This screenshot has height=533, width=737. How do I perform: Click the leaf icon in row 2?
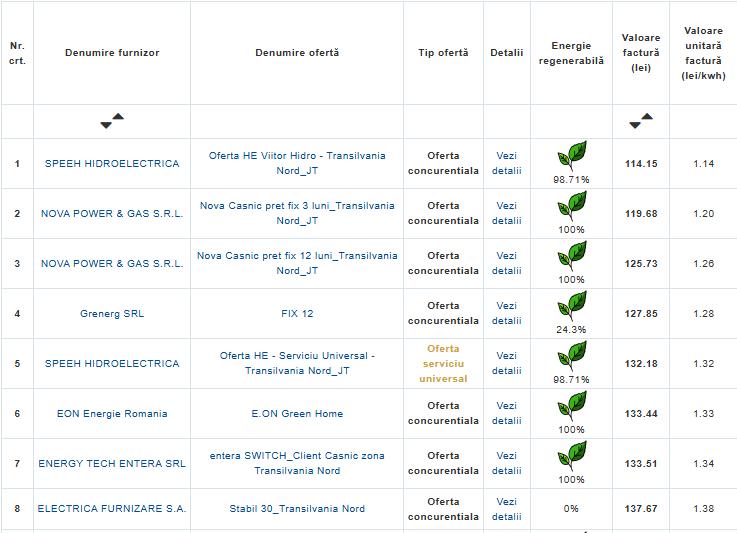click(x=571, y=206)
